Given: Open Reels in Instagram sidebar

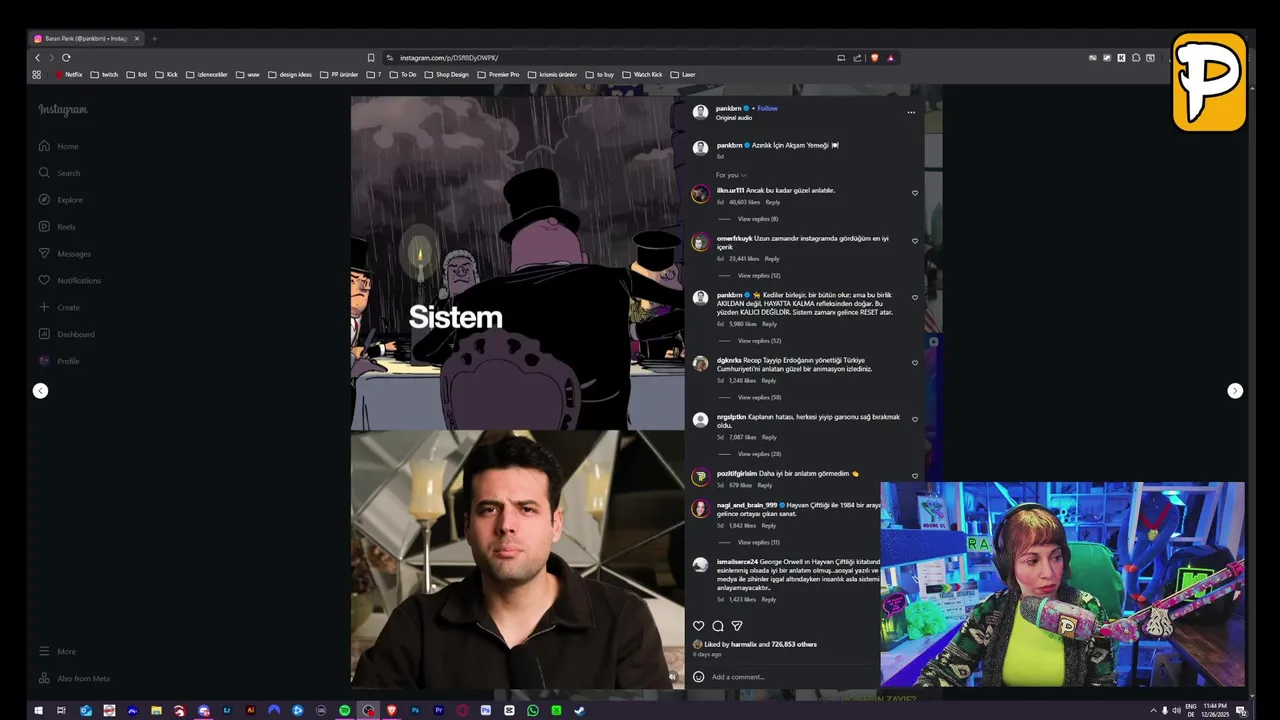Looking at the screenshot, I should 57,227.
